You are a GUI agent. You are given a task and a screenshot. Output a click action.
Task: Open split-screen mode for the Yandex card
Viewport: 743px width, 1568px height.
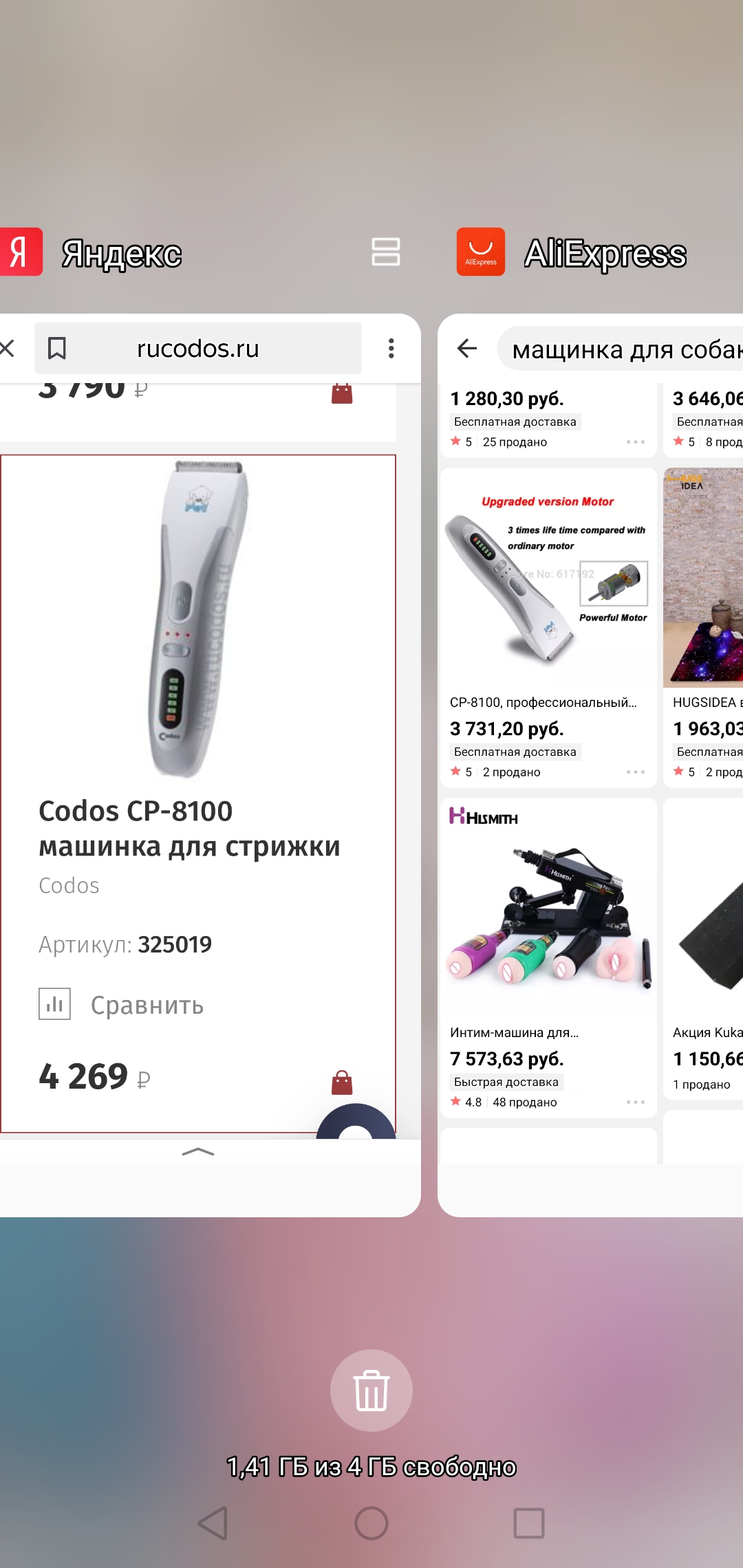pos(386,251)
